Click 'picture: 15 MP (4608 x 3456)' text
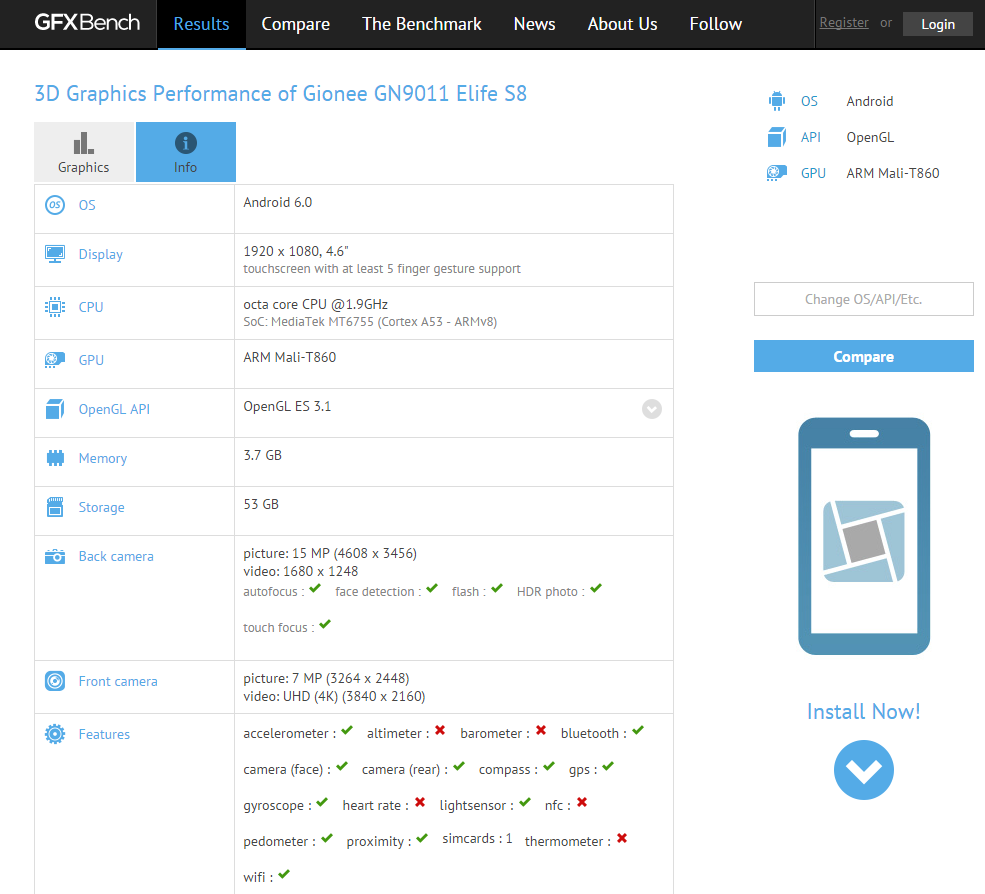This screenshot has width=985, height=894. tap(330, 553)
